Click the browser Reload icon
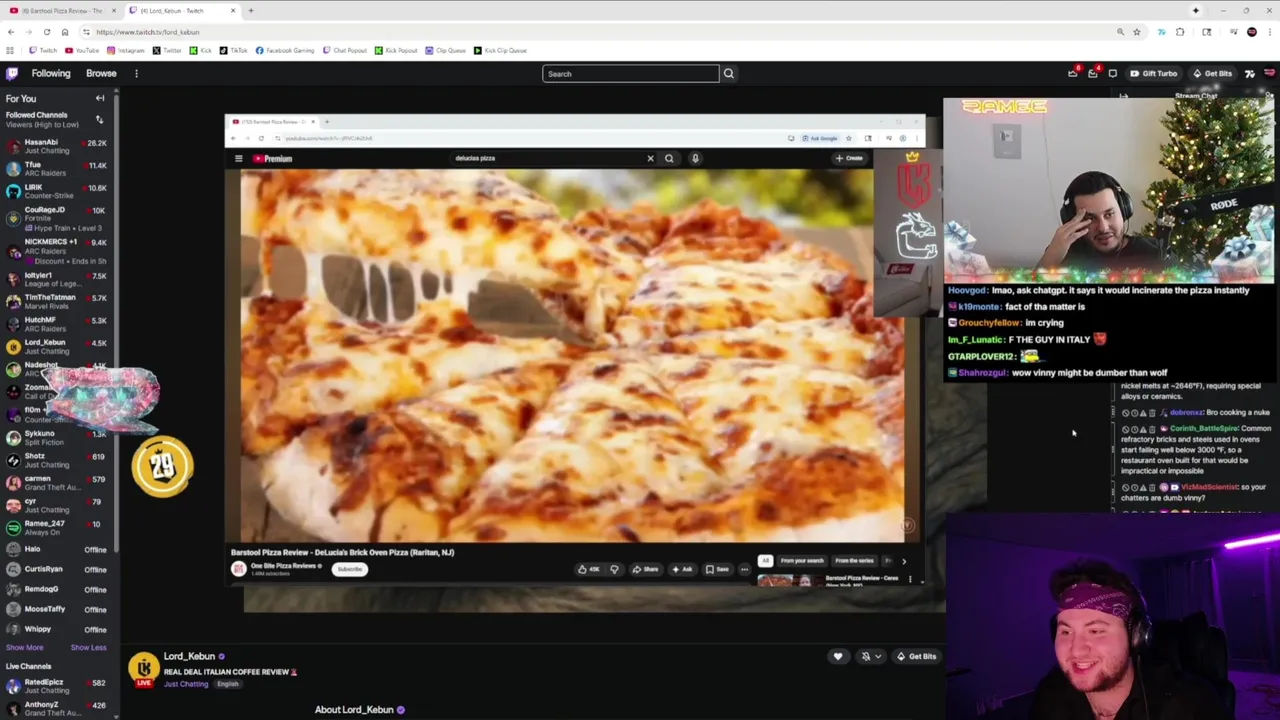This screenshot has height=720, width=1280. coord(46,32)
